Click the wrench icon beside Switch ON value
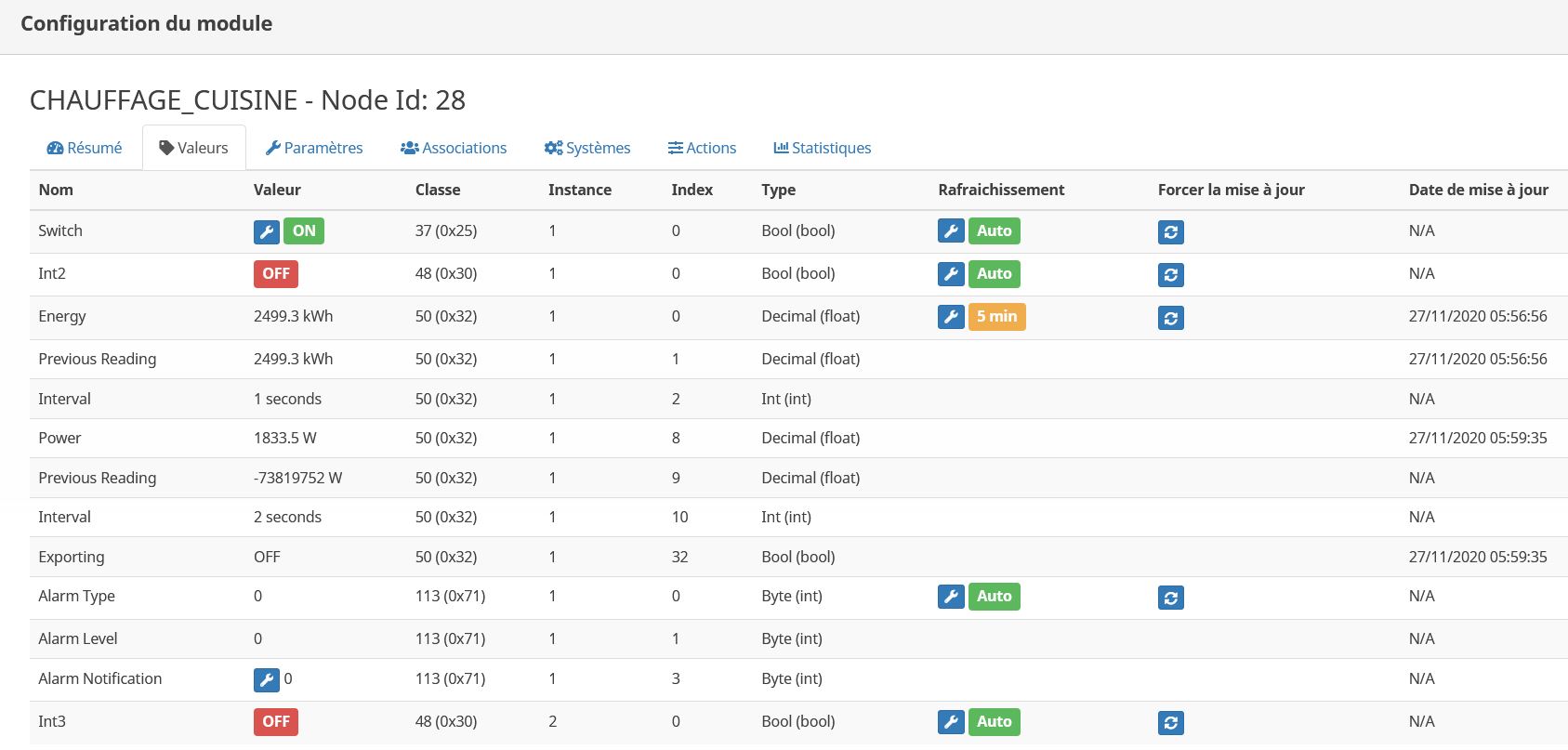 tap(266, 232)
